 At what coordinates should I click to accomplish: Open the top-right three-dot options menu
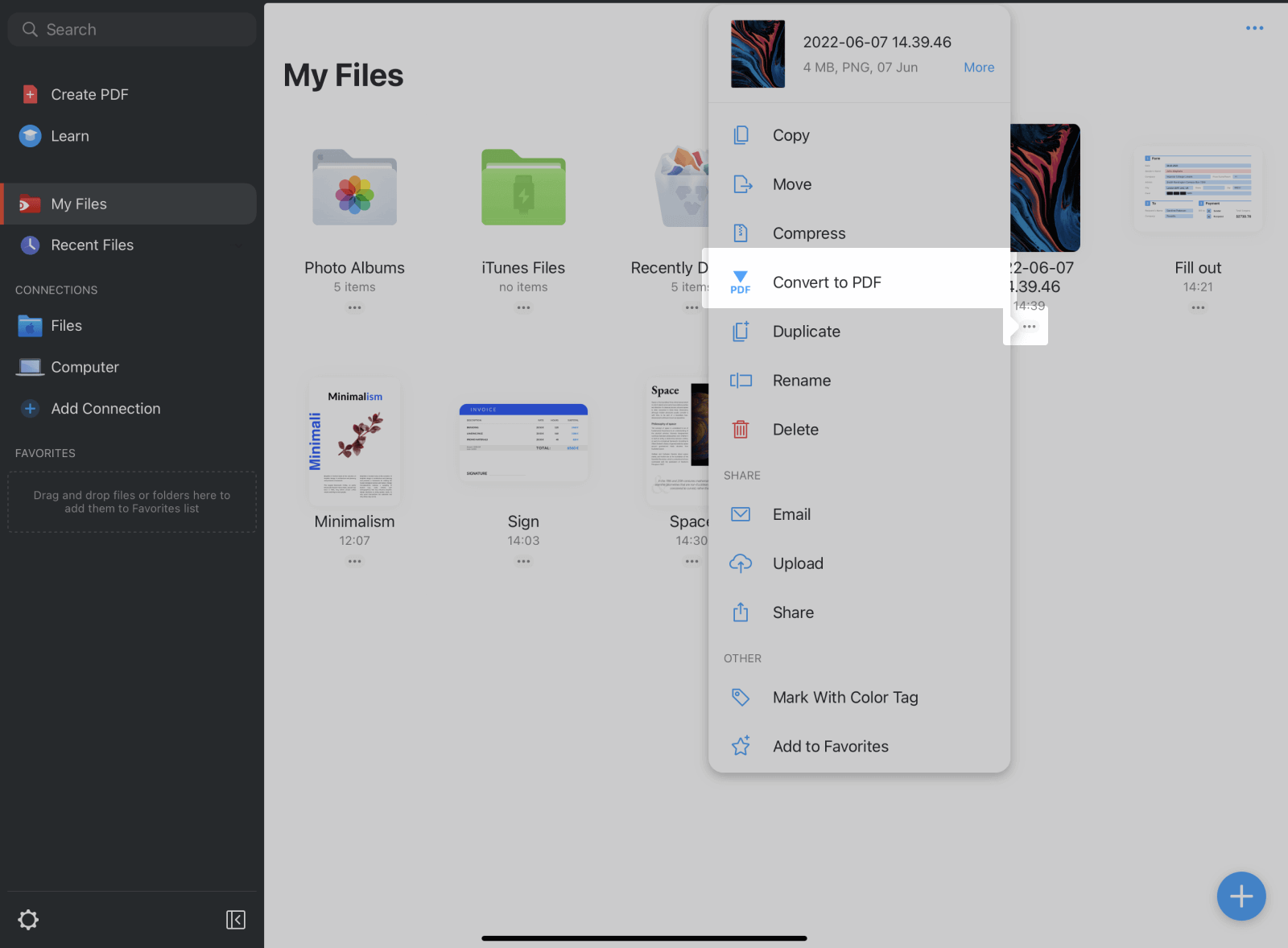[1254, 28]
